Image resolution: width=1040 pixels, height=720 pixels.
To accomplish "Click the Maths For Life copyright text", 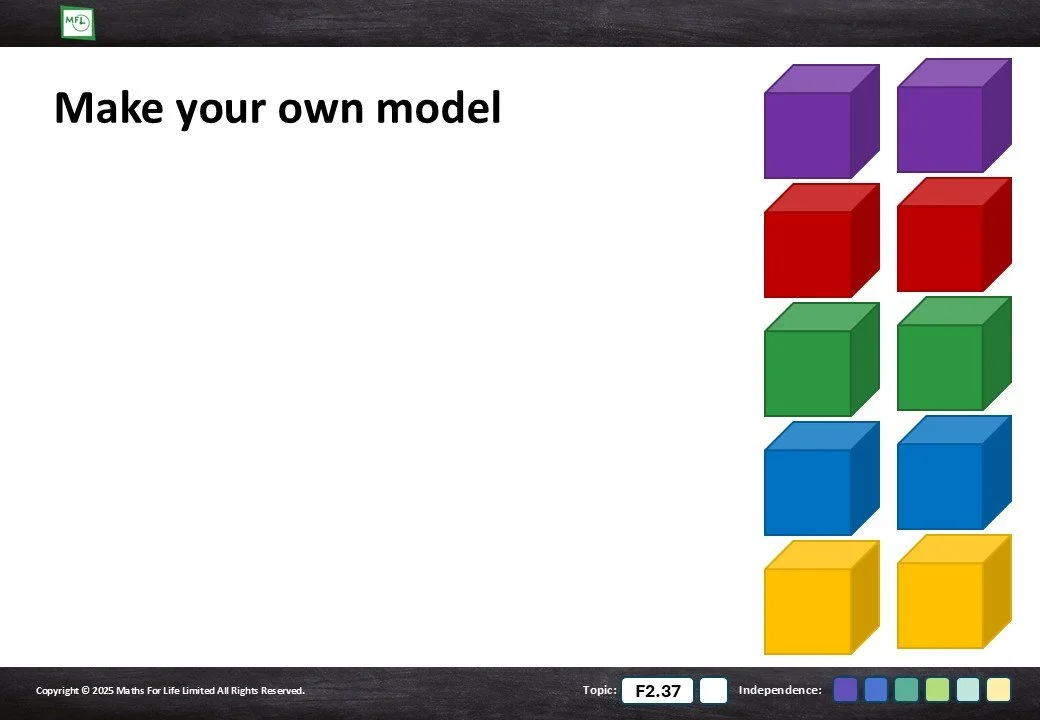I will click(170, 690).
